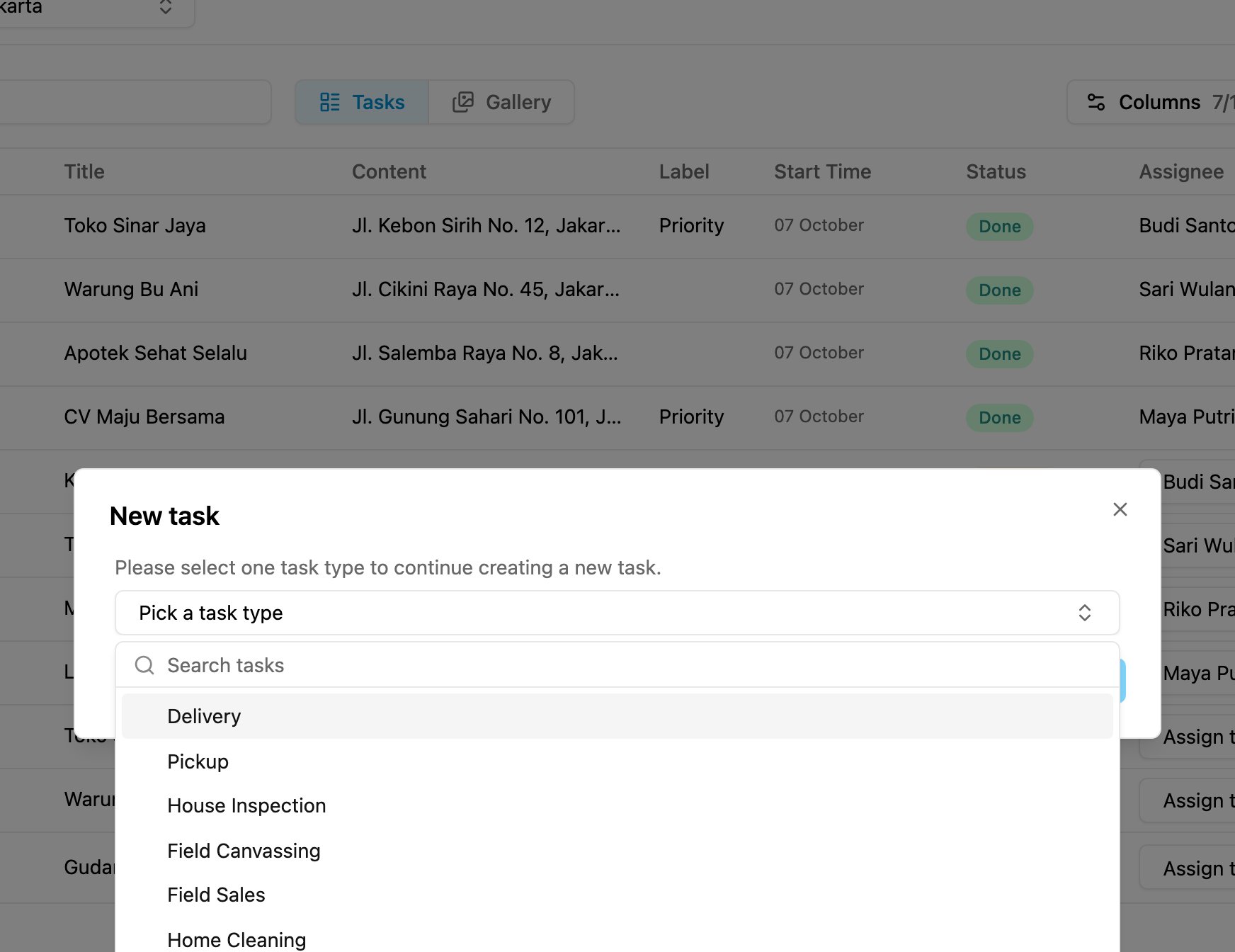Click the Start Time column header
This screenshot has height=952, width=1235.
(822, 171)
